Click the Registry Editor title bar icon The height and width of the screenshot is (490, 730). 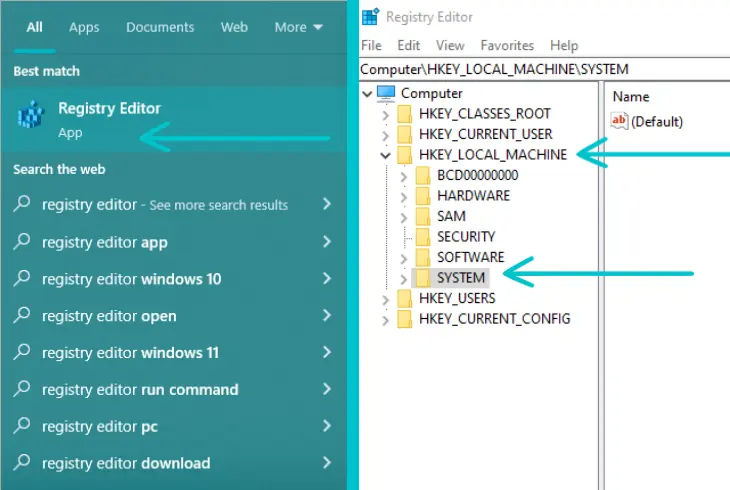point(371,17)
